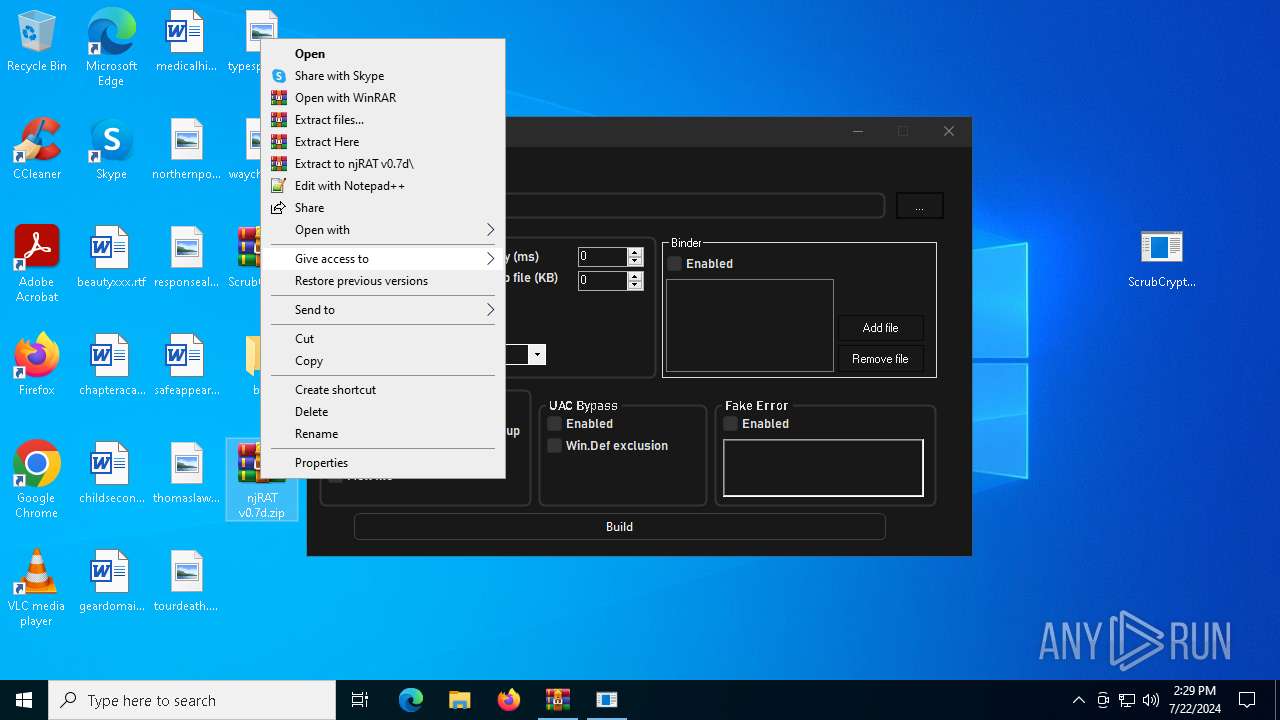
Task: Select the Skype desktop shortcut
Action: (111, 150)
